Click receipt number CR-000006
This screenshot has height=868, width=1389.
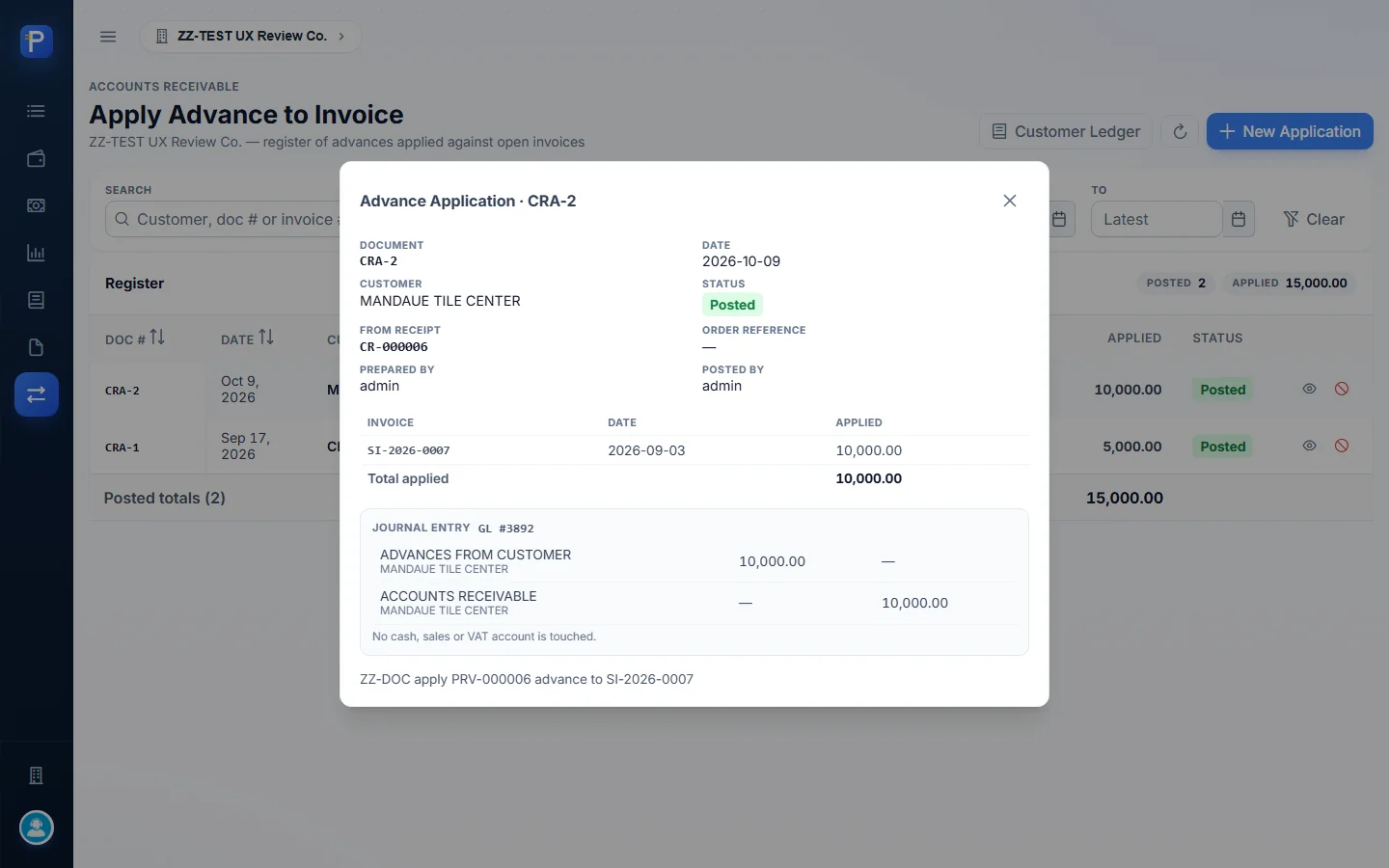coord(394,347)
